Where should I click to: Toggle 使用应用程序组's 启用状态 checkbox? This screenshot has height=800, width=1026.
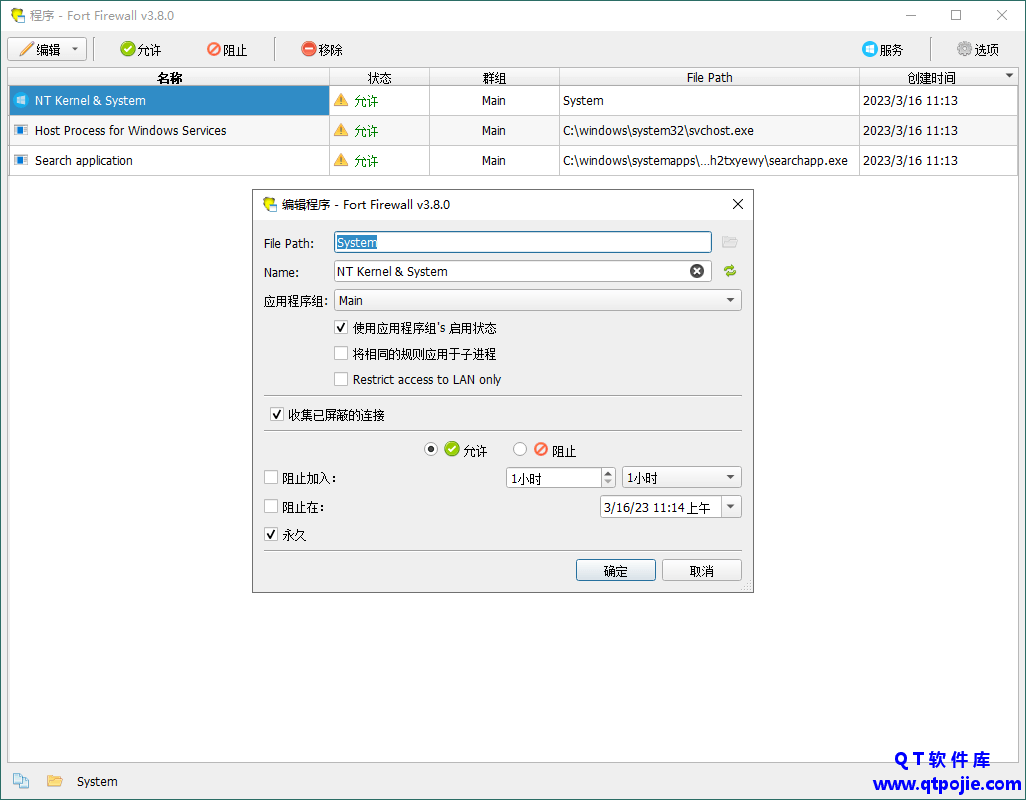click(341, 327)
